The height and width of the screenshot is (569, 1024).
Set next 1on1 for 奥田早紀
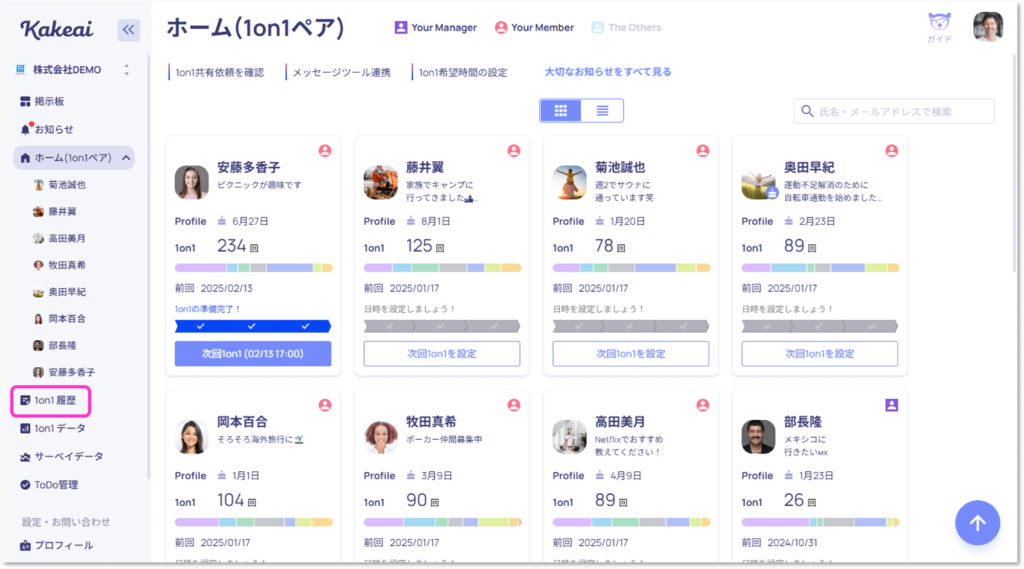(x=820, y=353)
